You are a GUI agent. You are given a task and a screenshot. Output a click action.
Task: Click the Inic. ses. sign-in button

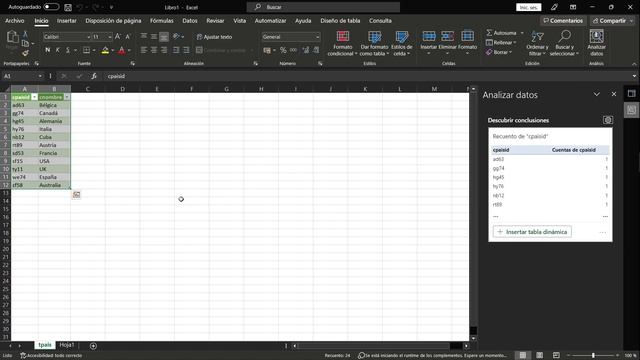529,7
